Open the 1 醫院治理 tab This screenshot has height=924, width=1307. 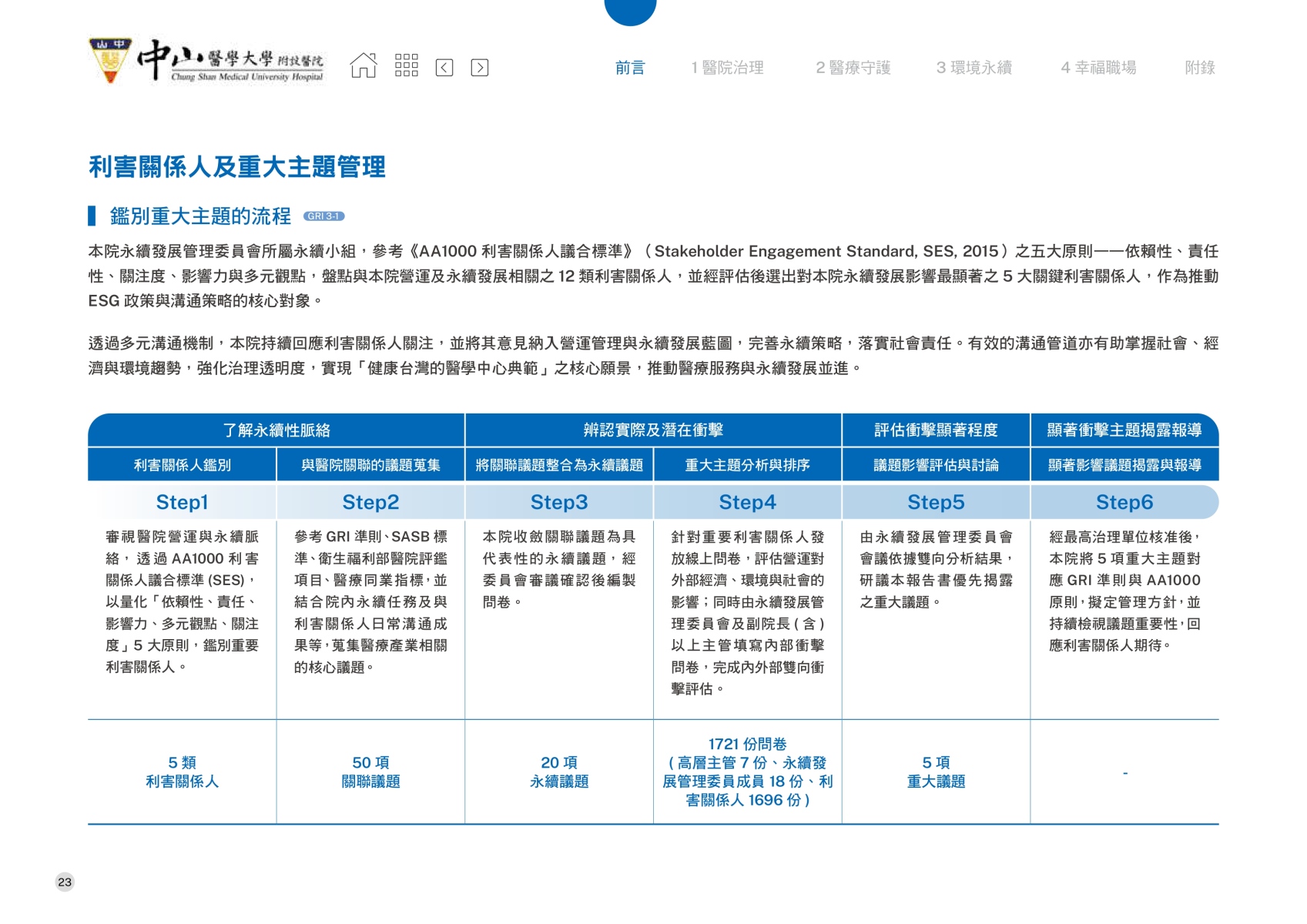[727, 68]
